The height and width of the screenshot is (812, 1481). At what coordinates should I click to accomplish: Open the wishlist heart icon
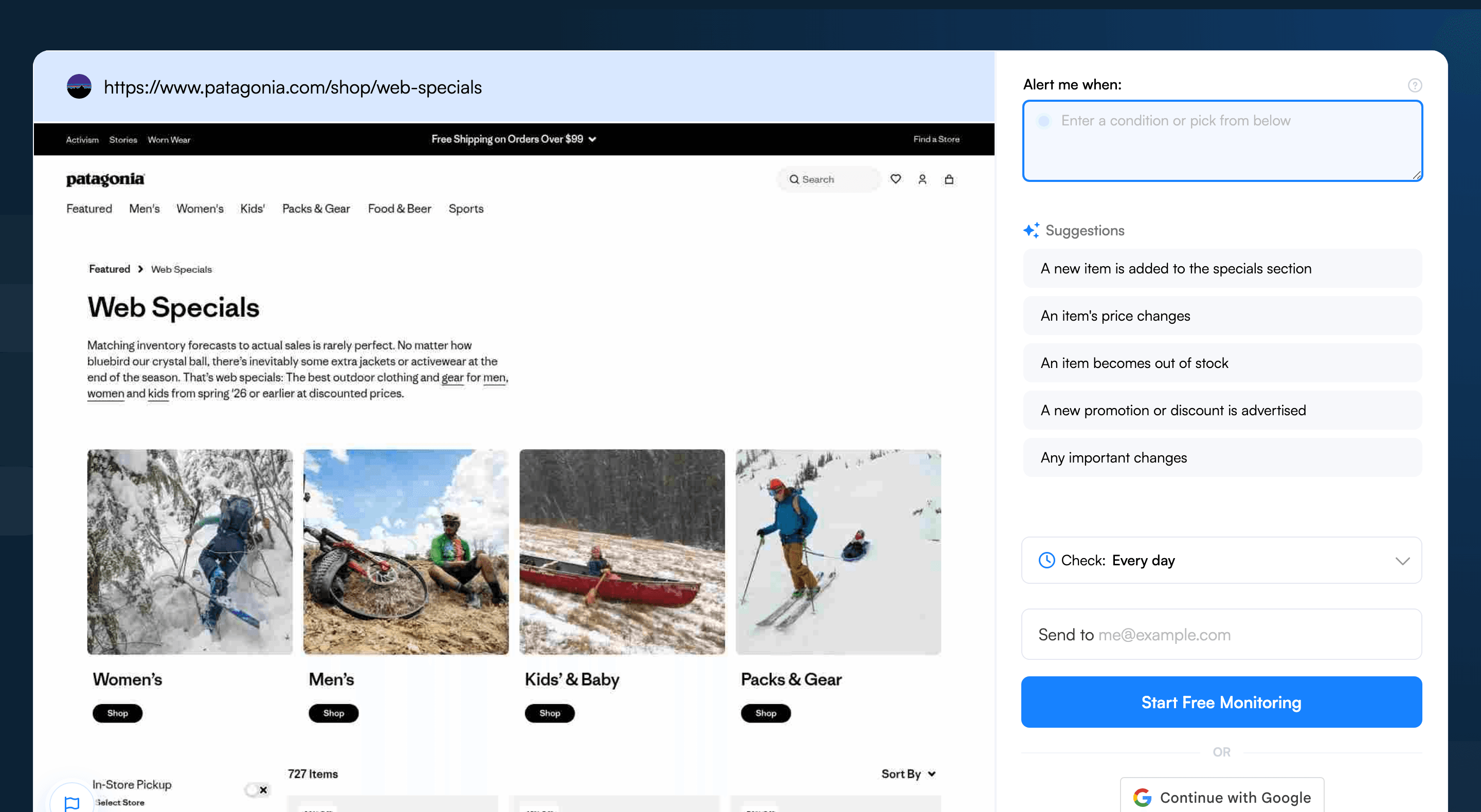tap(895, 179)
